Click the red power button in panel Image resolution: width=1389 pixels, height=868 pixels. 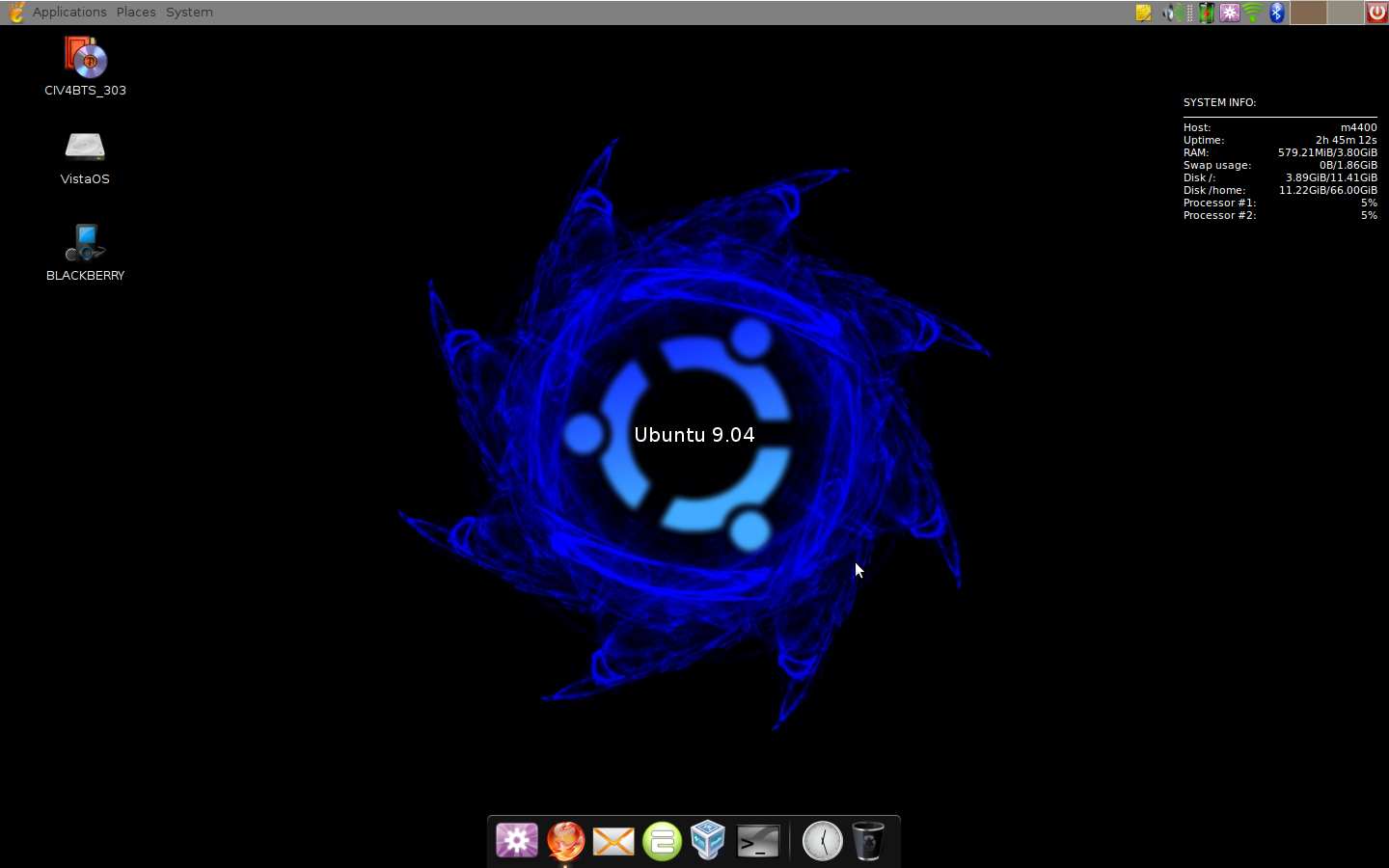click(1376, 13)
